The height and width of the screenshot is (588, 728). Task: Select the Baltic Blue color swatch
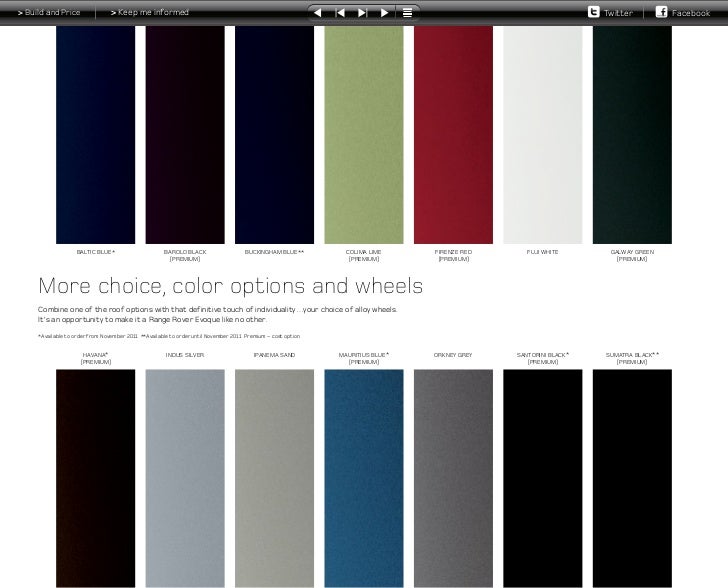click(96, 135)
